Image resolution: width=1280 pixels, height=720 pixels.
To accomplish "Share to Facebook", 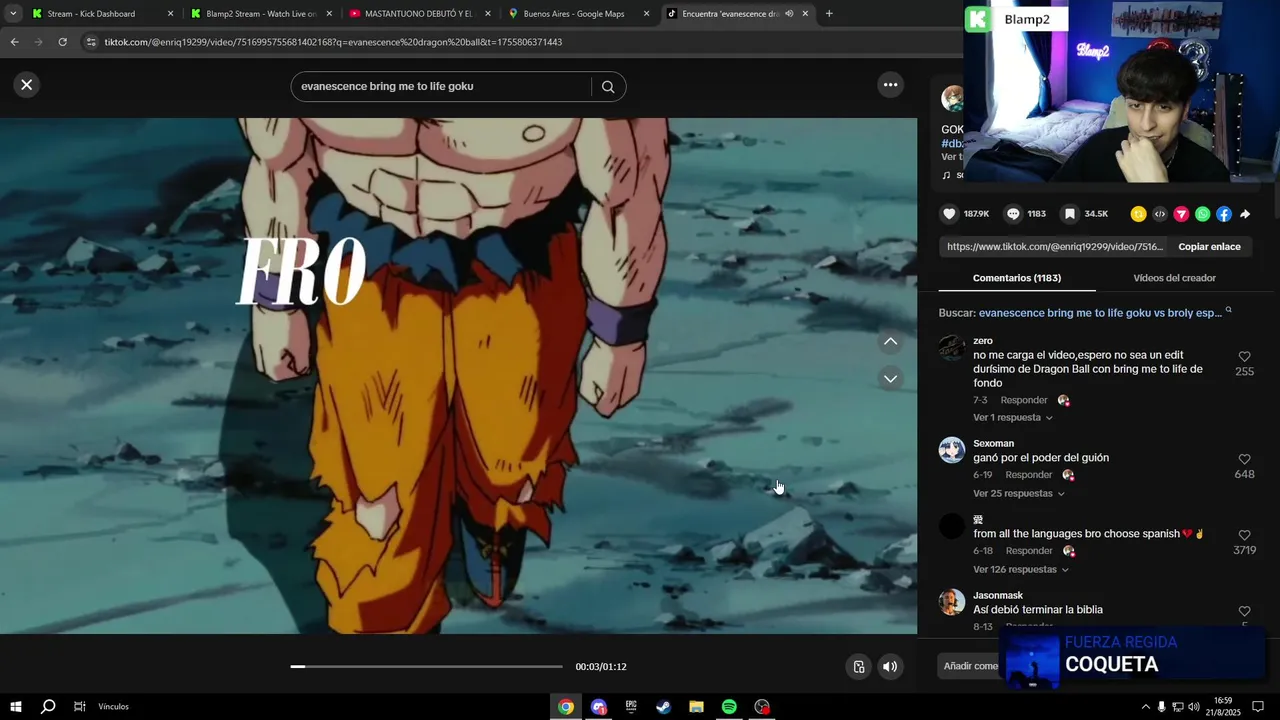I will [1224, 214].
